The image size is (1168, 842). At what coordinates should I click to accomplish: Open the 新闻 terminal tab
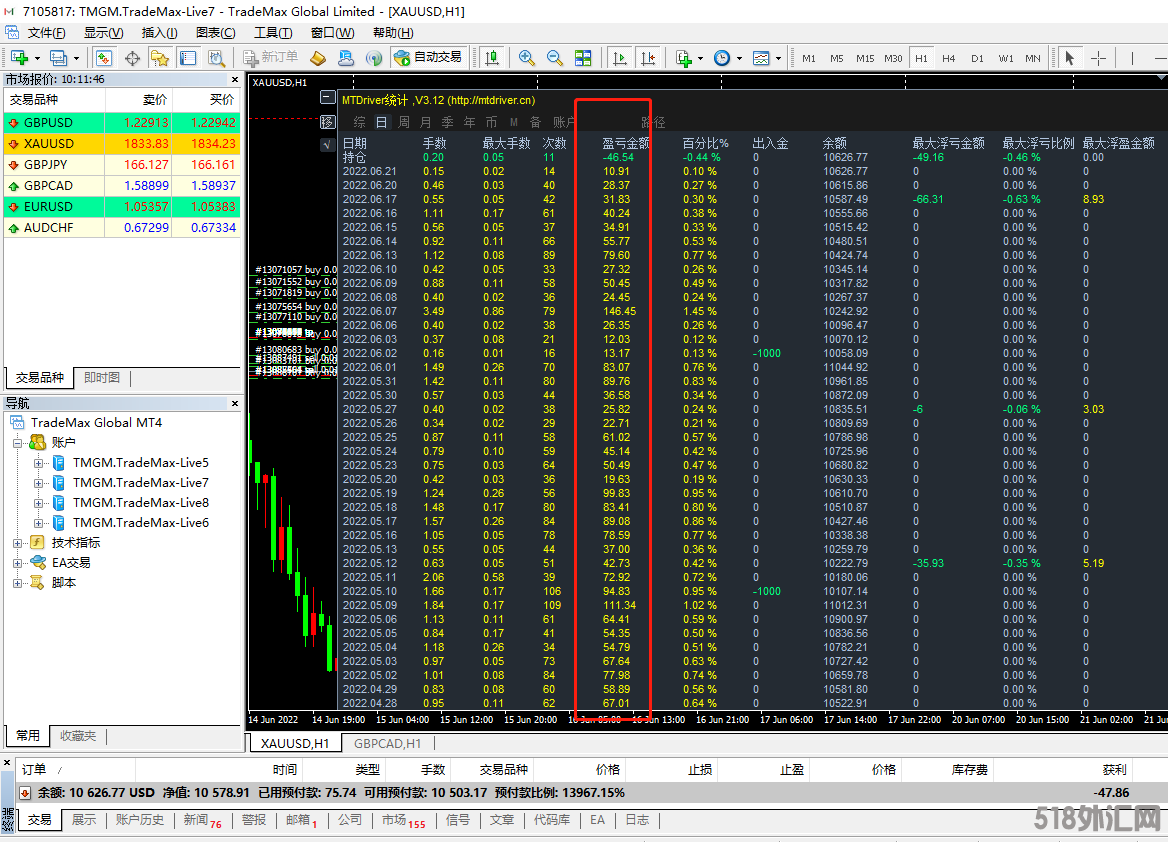(203, 820)
